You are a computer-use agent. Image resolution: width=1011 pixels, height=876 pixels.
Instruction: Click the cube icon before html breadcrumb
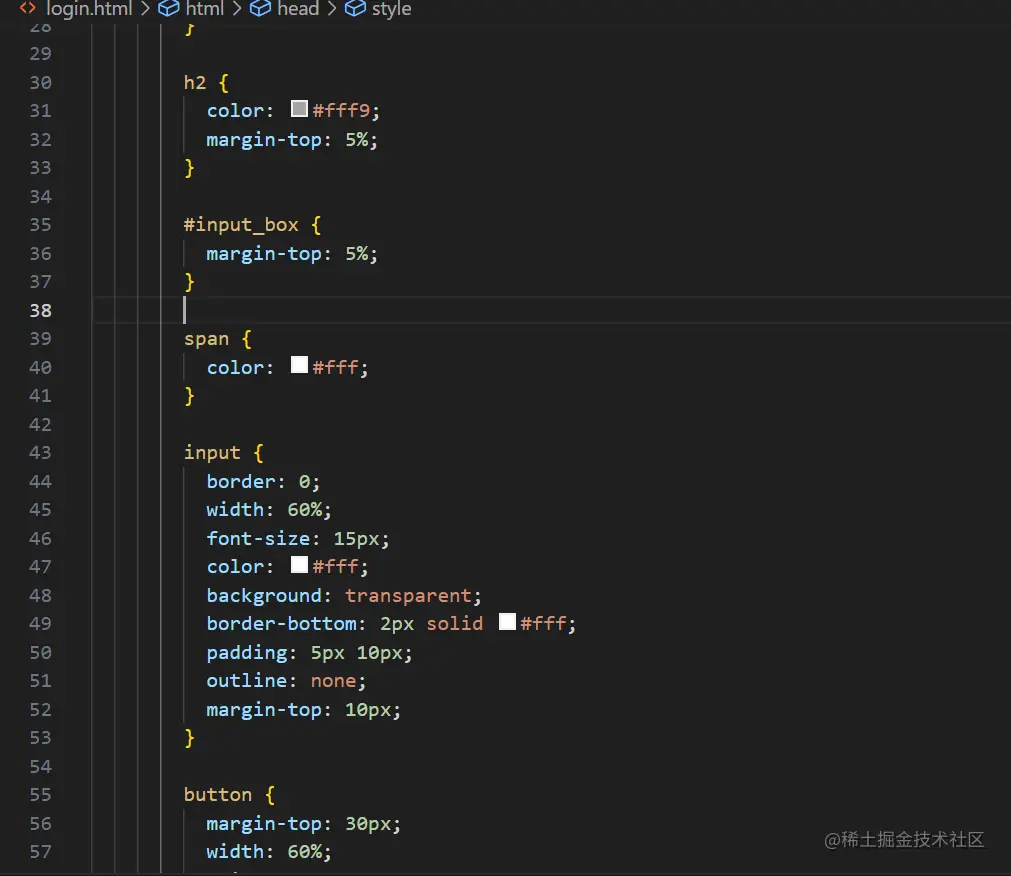click(168, 8)
